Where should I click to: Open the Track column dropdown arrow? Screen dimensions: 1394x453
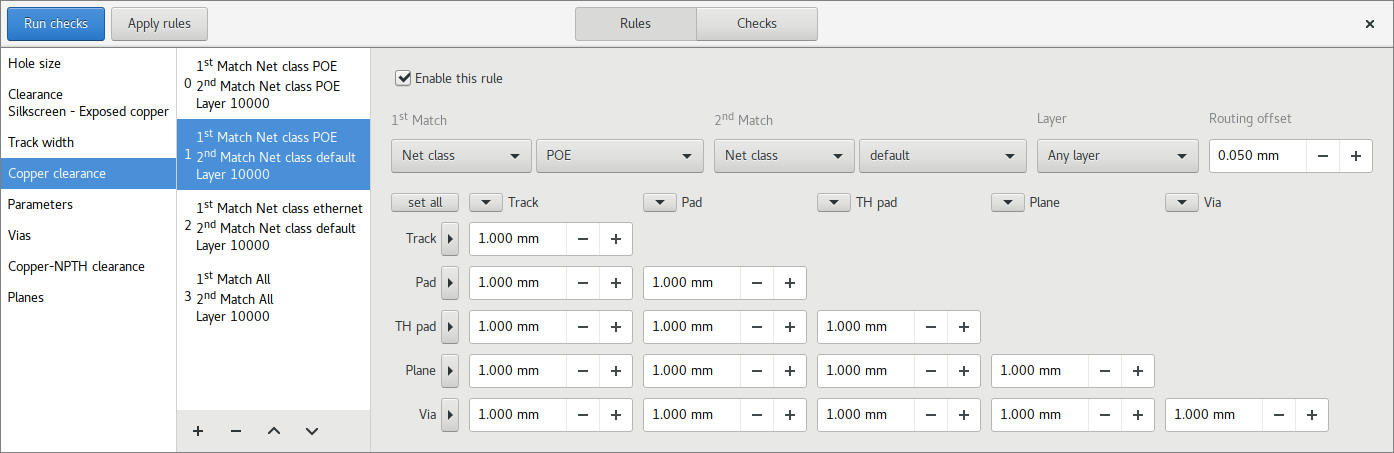coord(486,203)
